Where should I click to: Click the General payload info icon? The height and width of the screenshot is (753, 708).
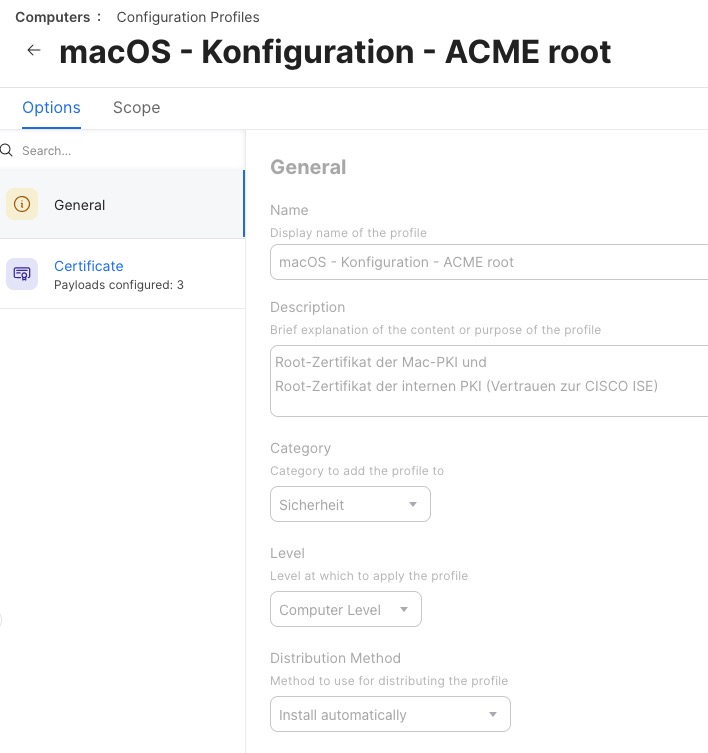tap(22, 205)
